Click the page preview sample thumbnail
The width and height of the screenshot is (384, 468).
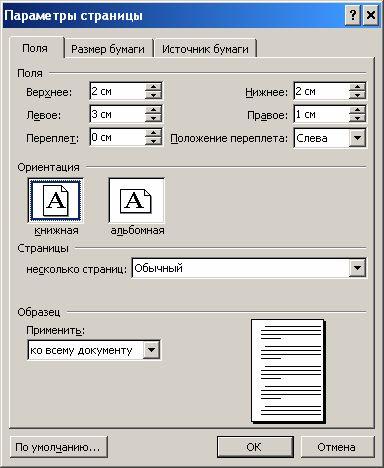(288, 371)
